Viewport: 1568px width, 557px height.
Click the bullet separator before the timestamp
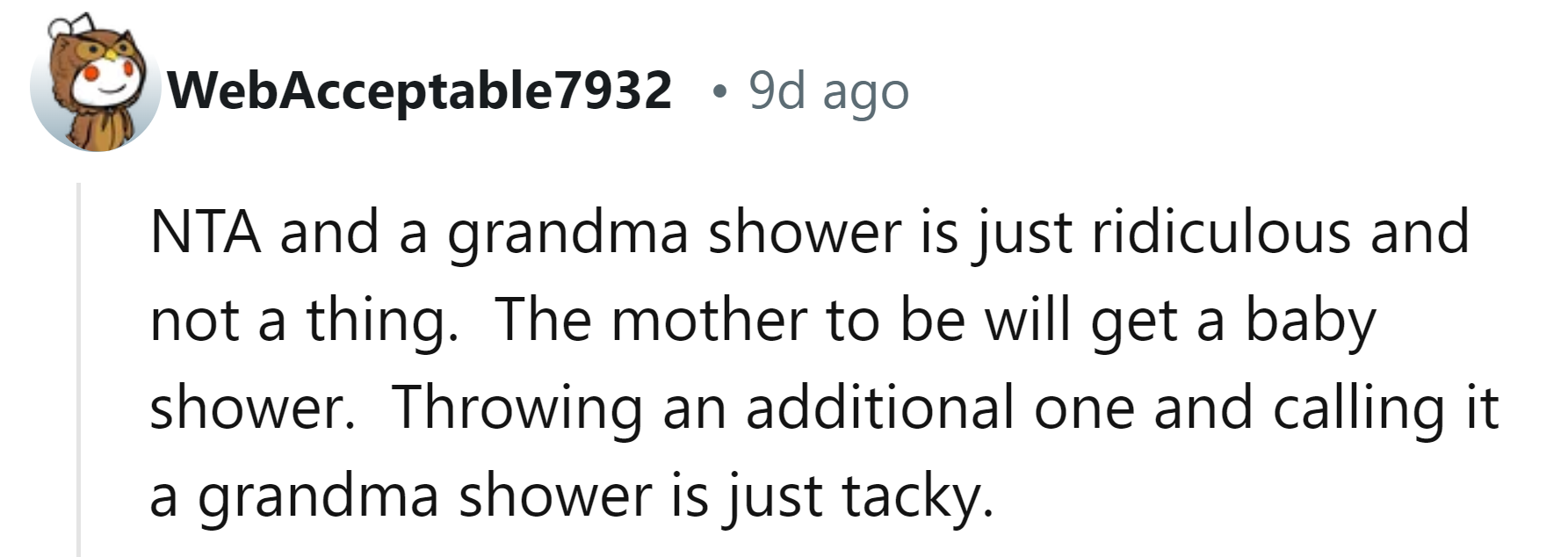[720, 91]
